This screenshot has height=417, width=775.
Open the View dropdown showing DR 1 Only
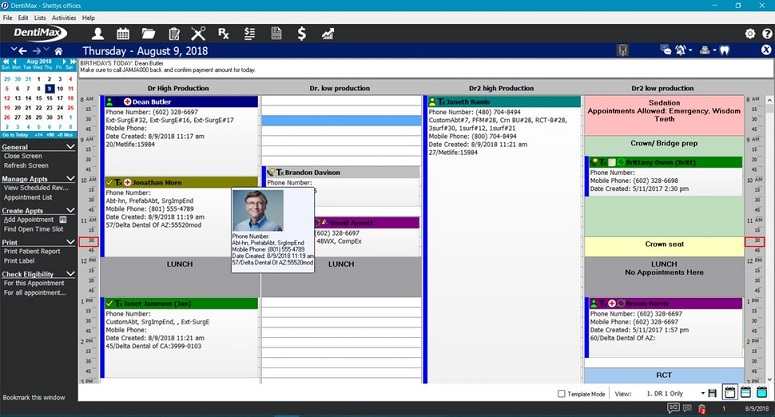click(x=675, y=393)
